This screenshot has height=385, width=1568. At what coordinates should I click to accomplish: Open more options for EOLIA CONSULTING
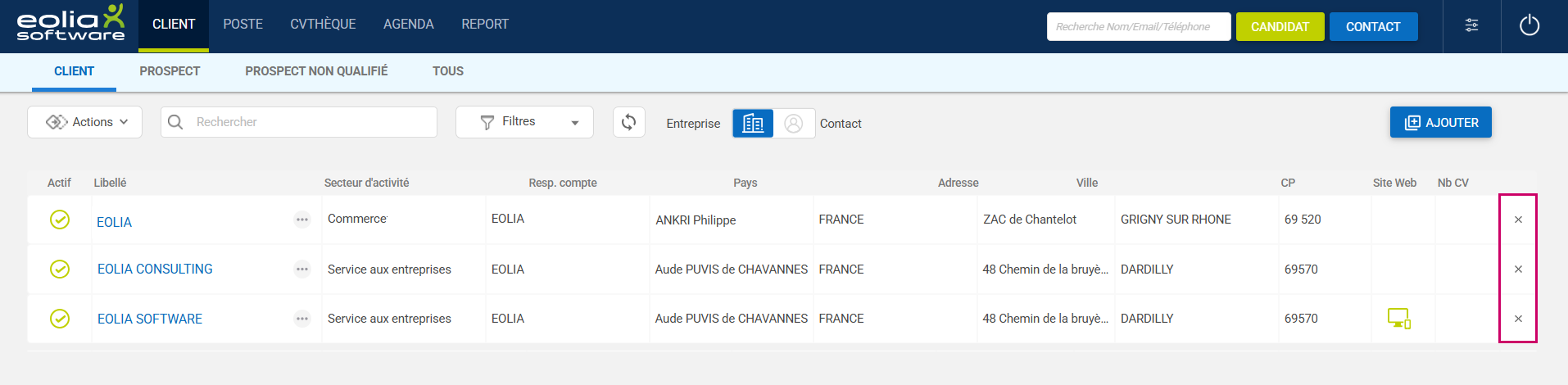(x=302, y=269)
